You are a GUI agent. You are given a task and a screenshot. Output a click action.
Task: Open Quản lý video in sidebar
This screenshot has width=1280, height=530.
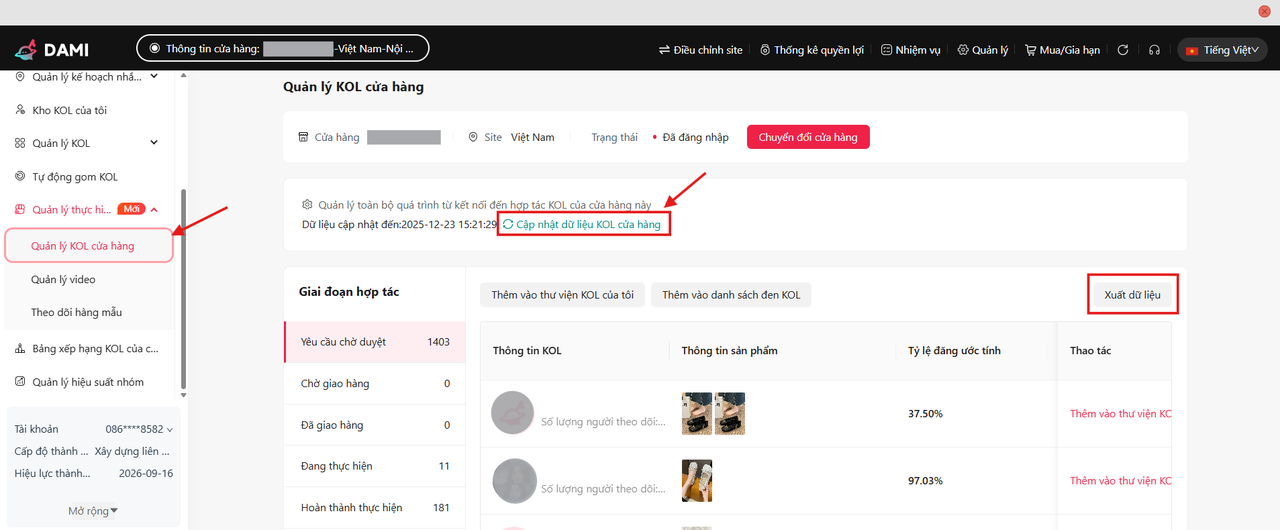point(63,279)
